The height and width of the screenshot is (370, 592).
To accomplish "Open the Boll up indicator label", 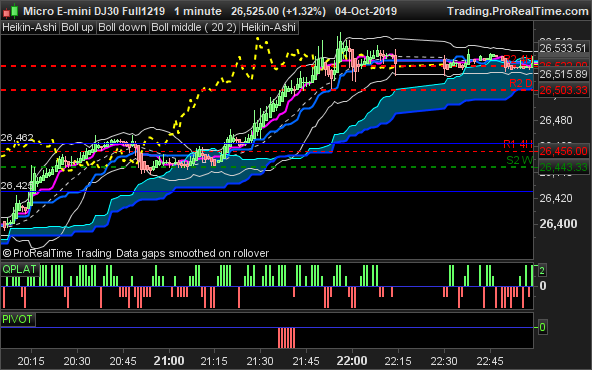I will (x=77, y=28).
